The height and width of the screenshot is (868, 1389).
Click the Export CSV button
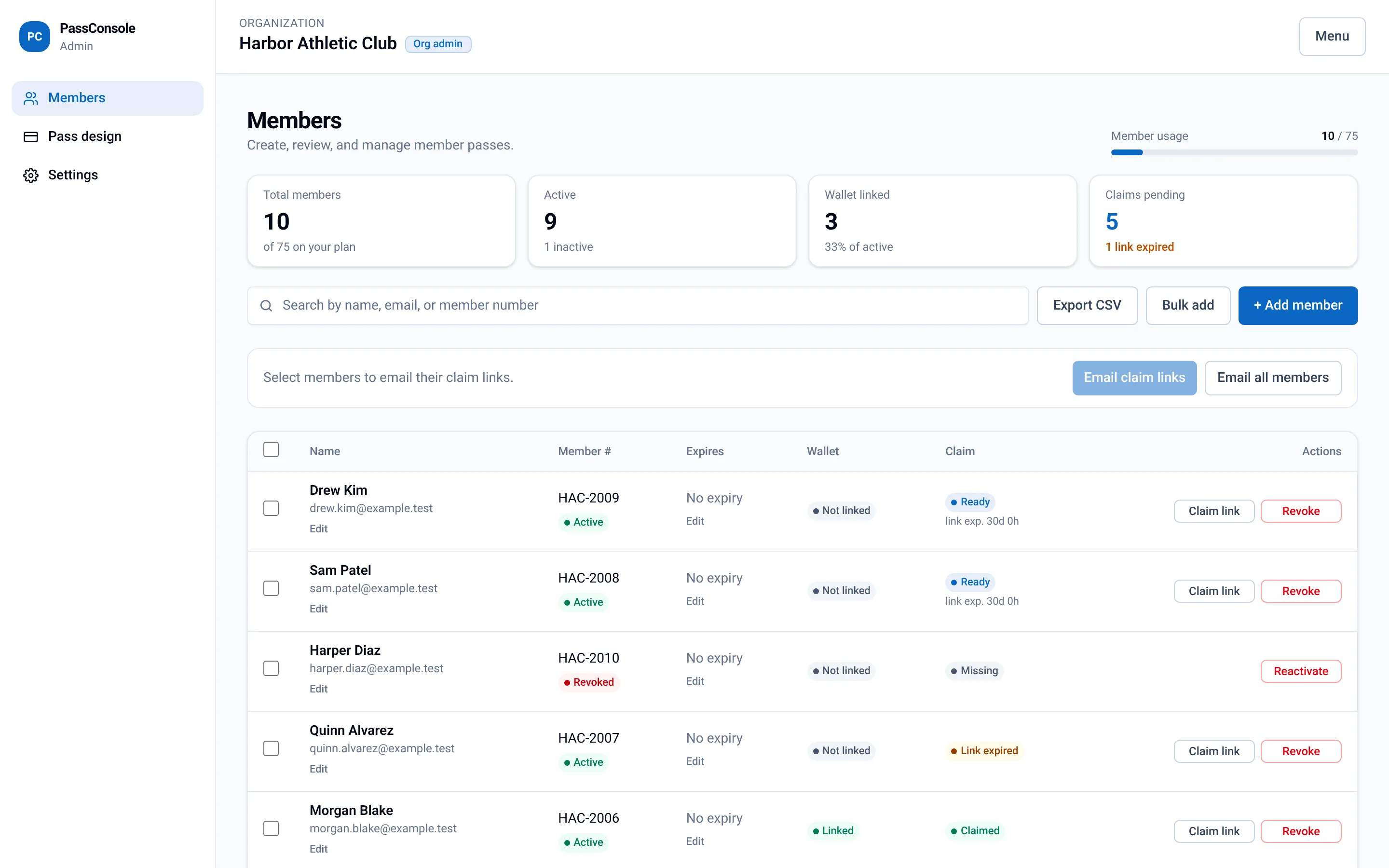click(x=1087, y=305)
